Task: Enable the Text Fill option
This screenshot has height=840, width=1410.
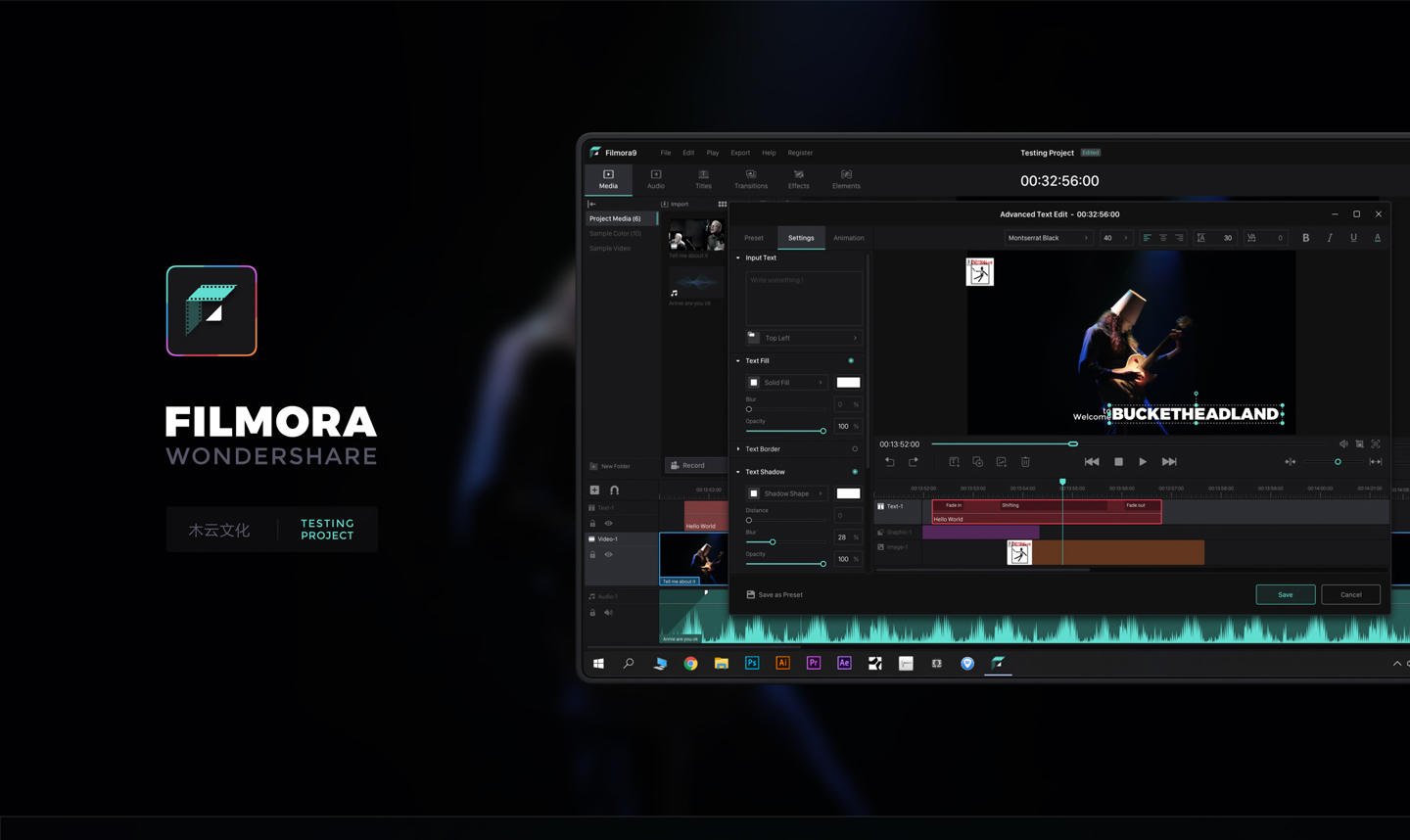Action: click(x=851, y=361)
